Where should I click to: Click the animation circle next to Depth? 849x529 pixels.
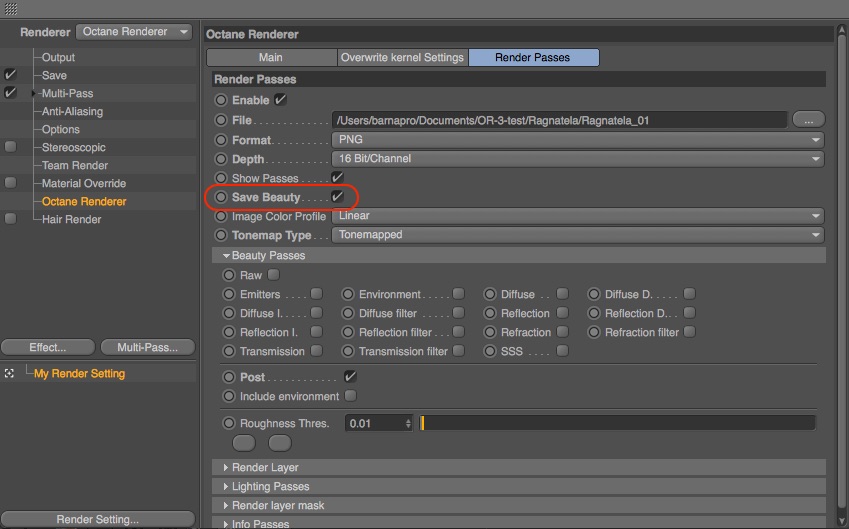click(x=221, y=159)
